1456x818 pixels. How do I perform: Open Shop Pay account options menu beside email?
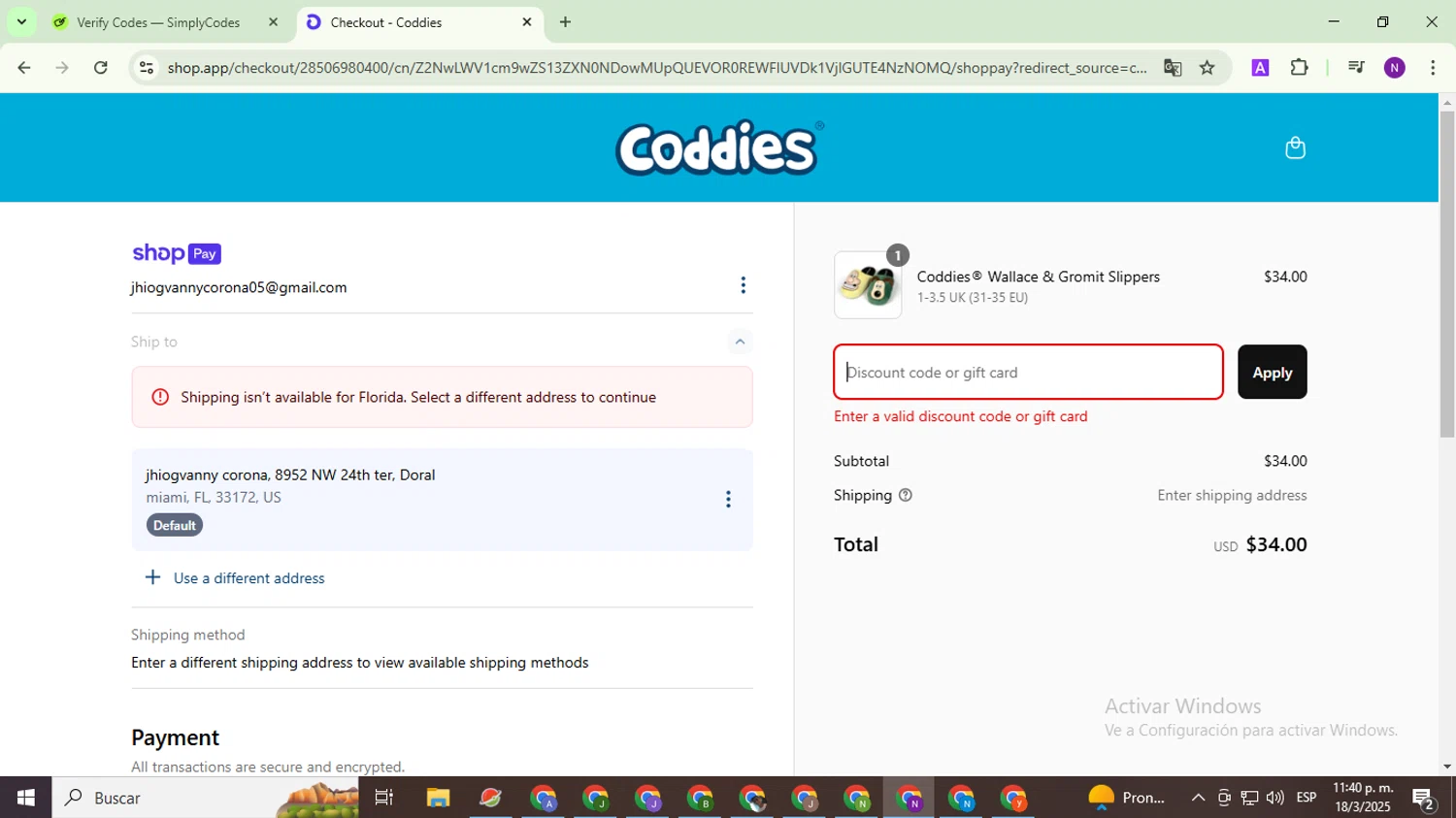click(743, 285)
